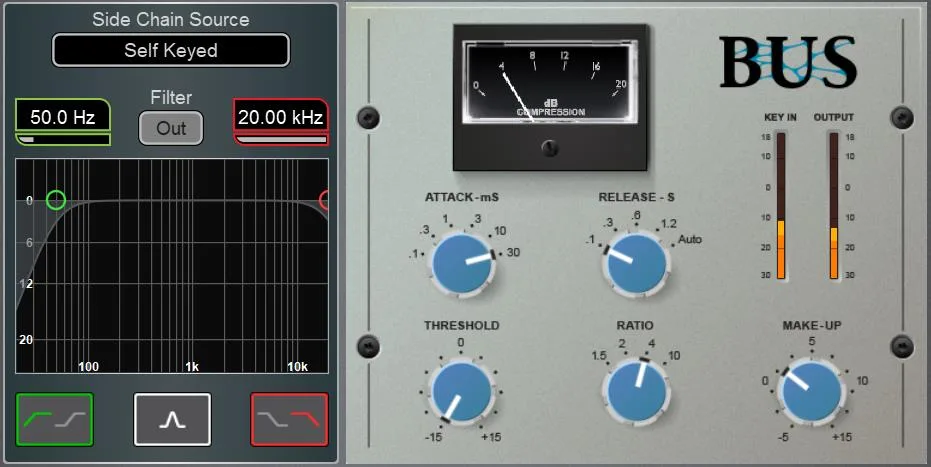Click the Ratio knob

pyautogui.click(x=636, y=392)
